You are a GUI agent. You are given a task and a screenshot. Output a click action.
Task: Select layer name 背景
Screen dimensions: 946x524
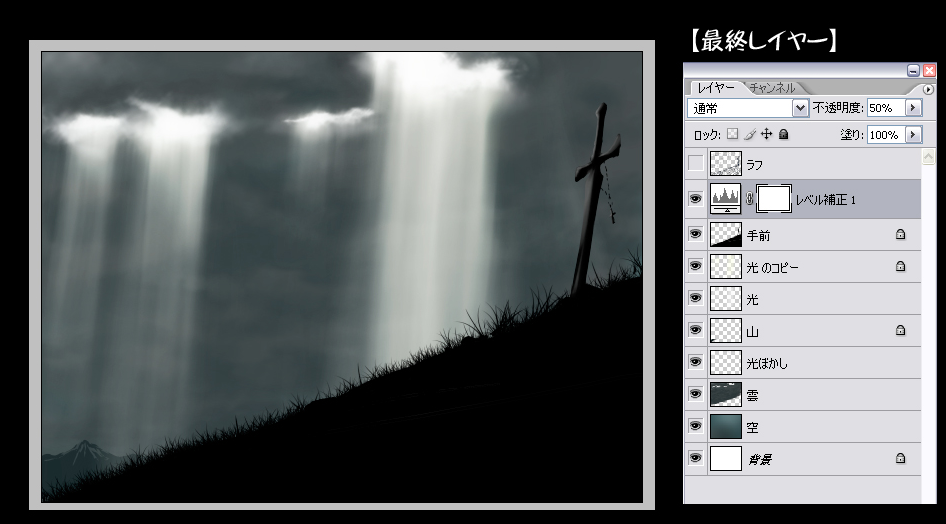coord(760,459)
